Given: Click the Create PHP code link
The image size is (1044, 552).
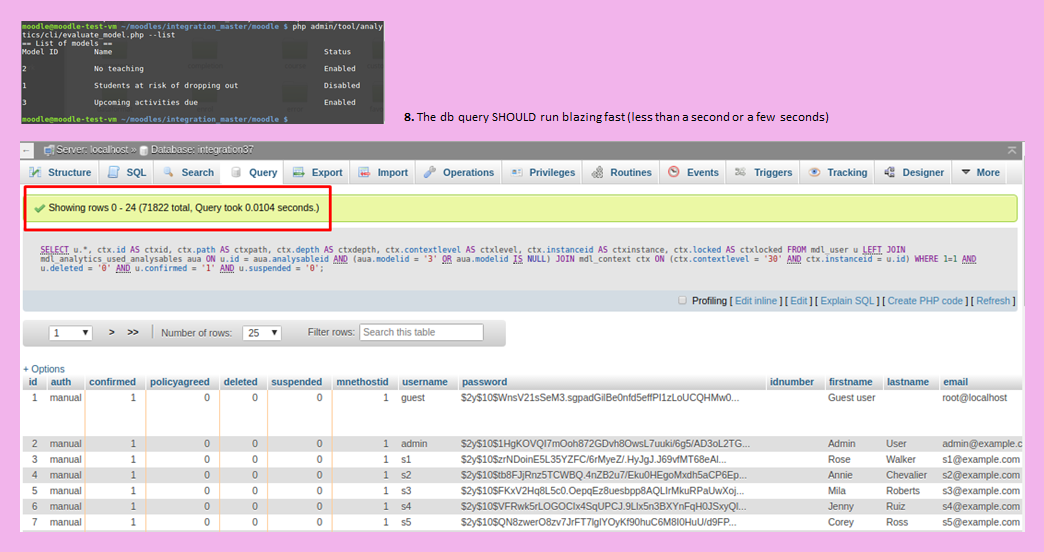Looking at the screenshot, I should click(x=925, y=301).
